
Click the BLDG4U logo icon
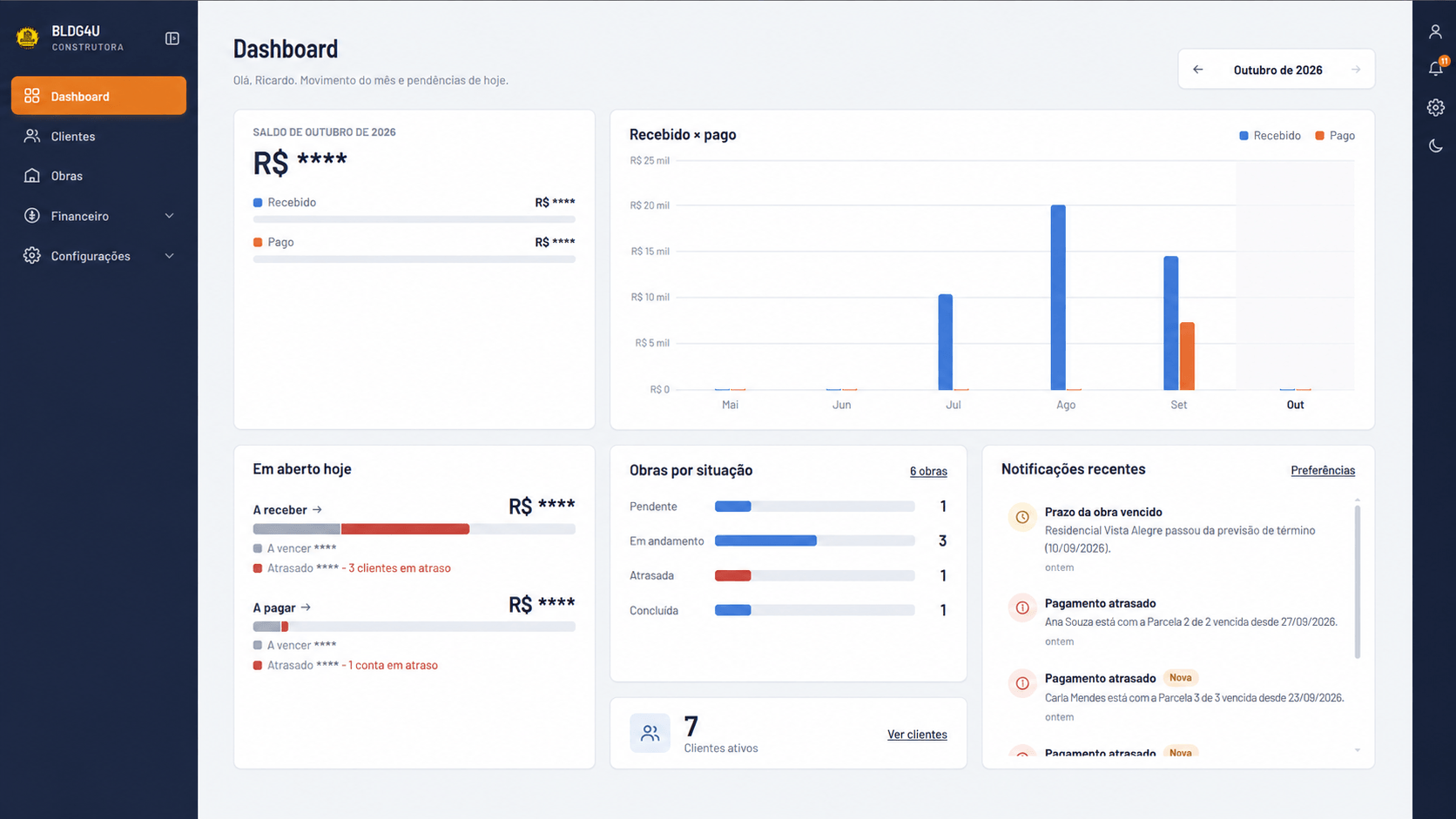28,37
